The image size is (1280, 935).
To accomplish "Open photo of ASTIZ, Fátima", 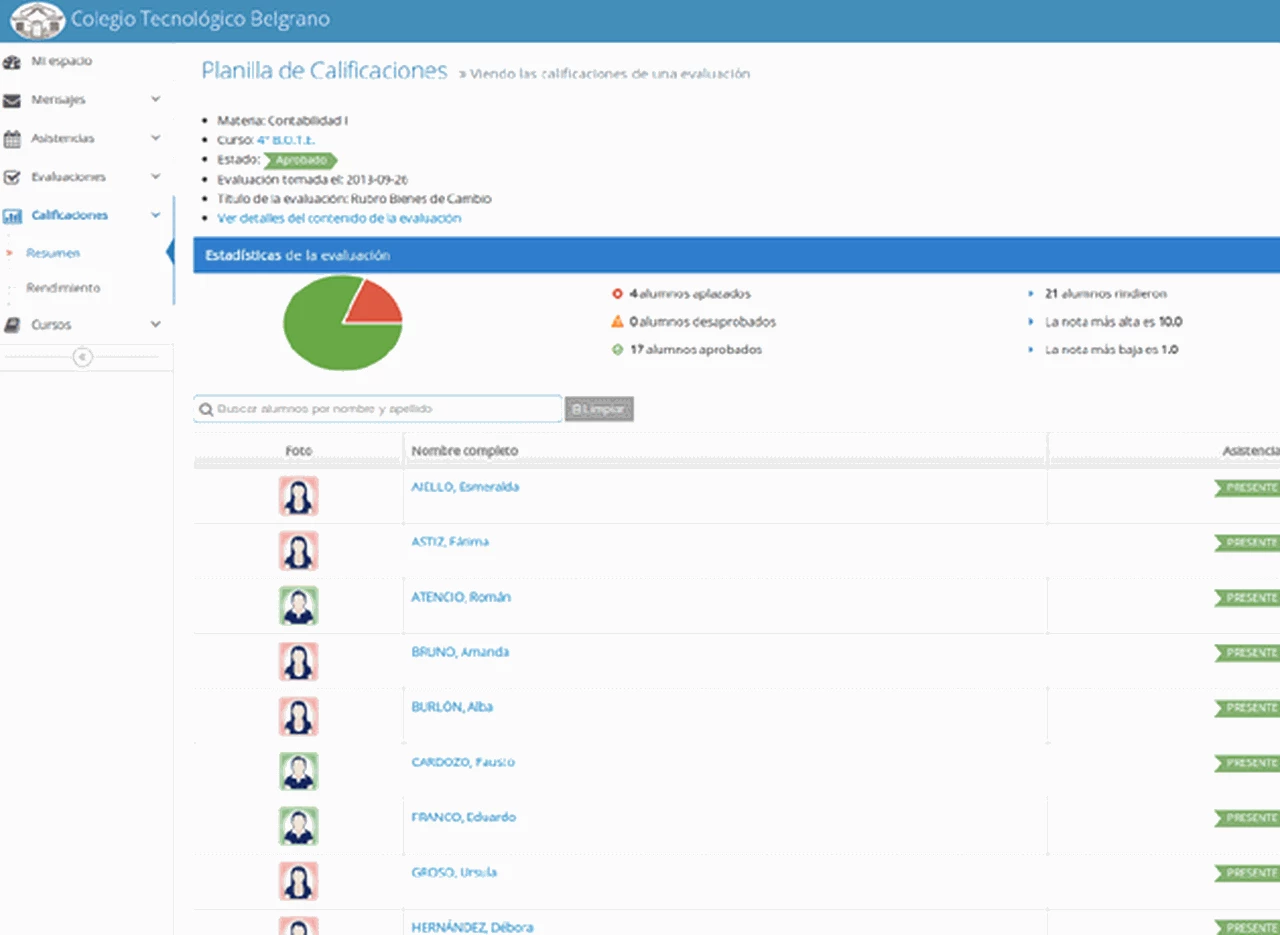I will pos(298,551).
